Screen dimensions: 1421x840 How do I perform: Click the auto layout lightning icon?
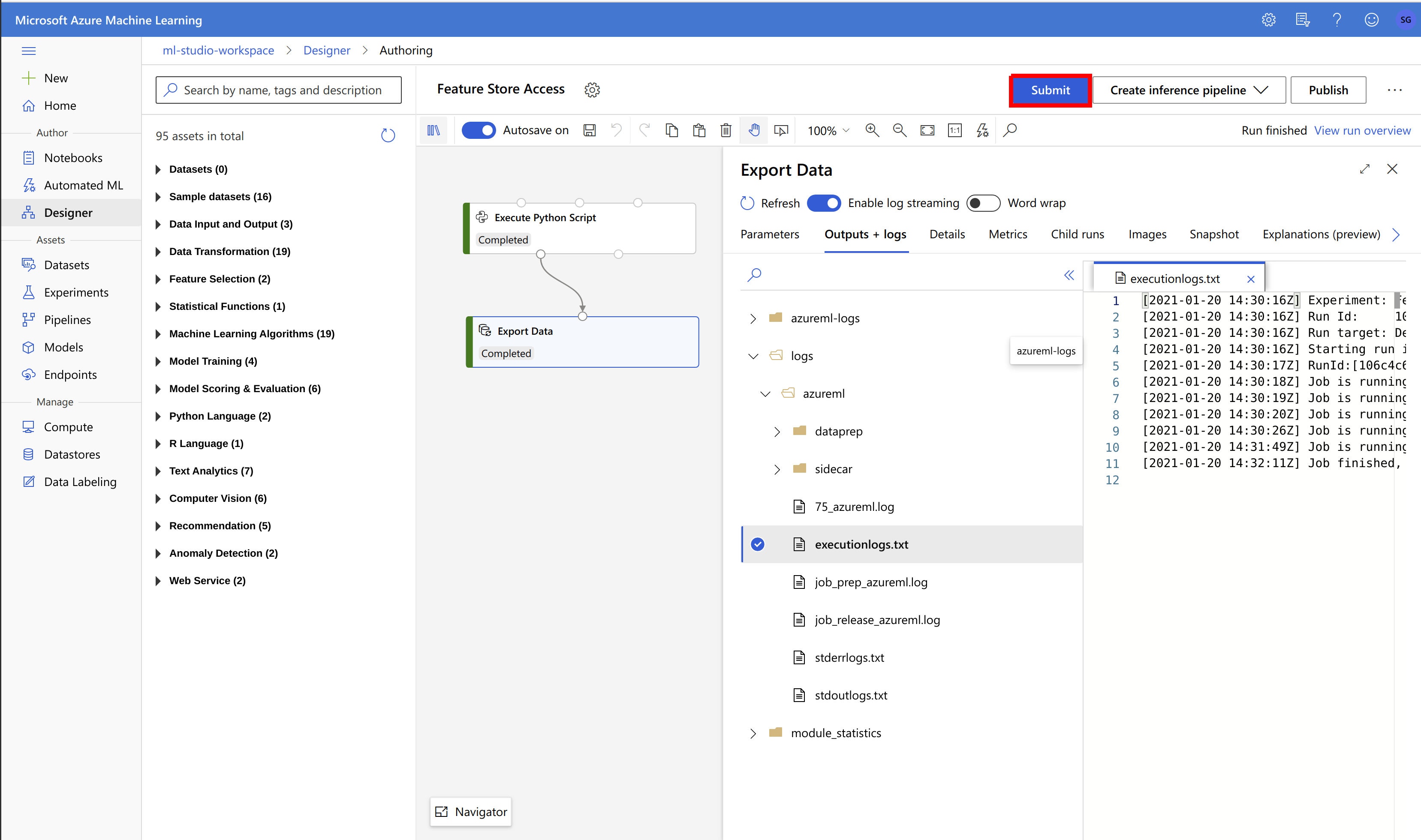pos(982,130)
